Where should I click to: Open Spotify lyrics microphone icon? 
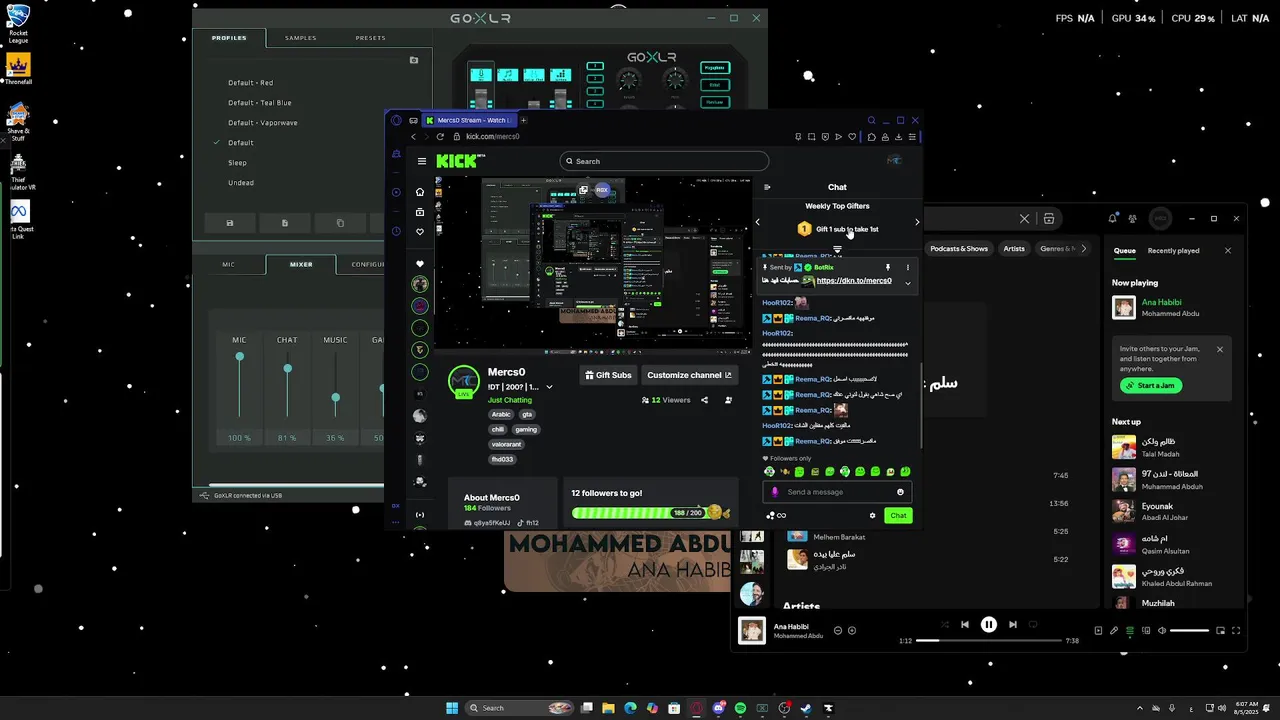1114,631
